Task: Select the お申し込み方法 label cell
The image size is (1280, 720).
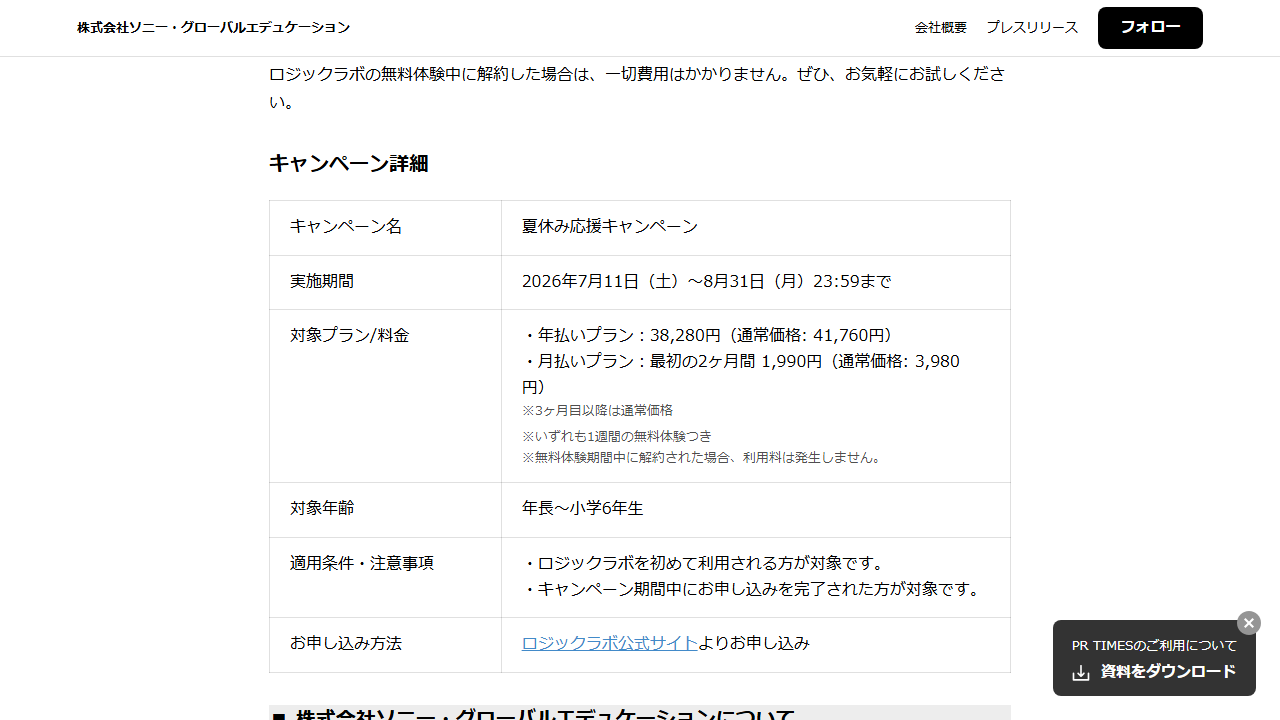Action: click(x=385, y=645)
